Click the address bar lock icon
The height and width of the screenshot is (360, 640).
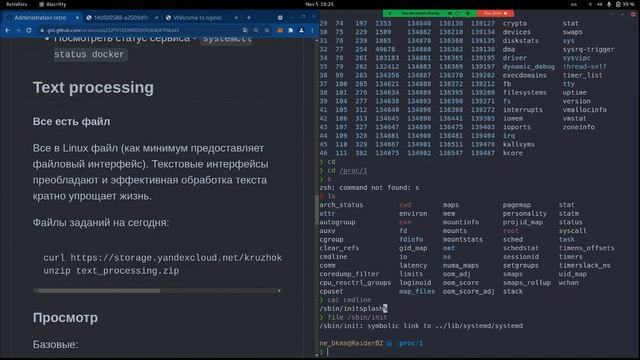click(x=42, y=30)
